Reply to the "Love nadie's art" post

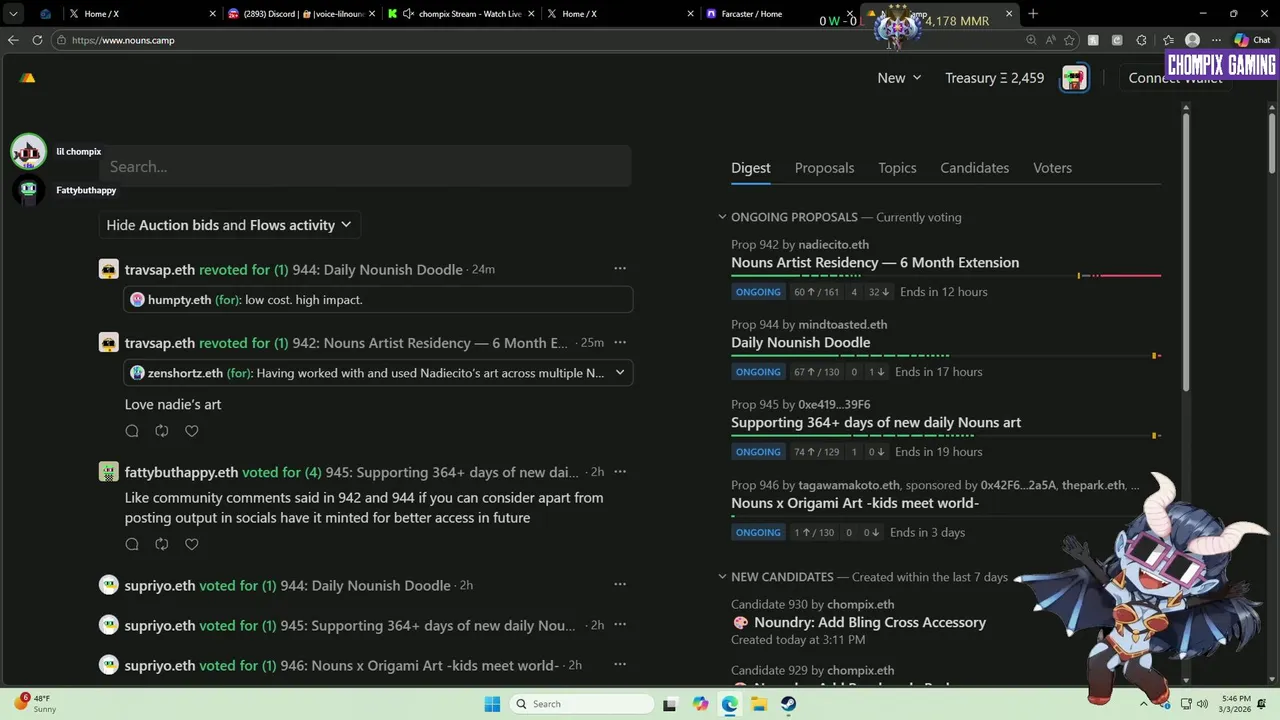(132, 431)
